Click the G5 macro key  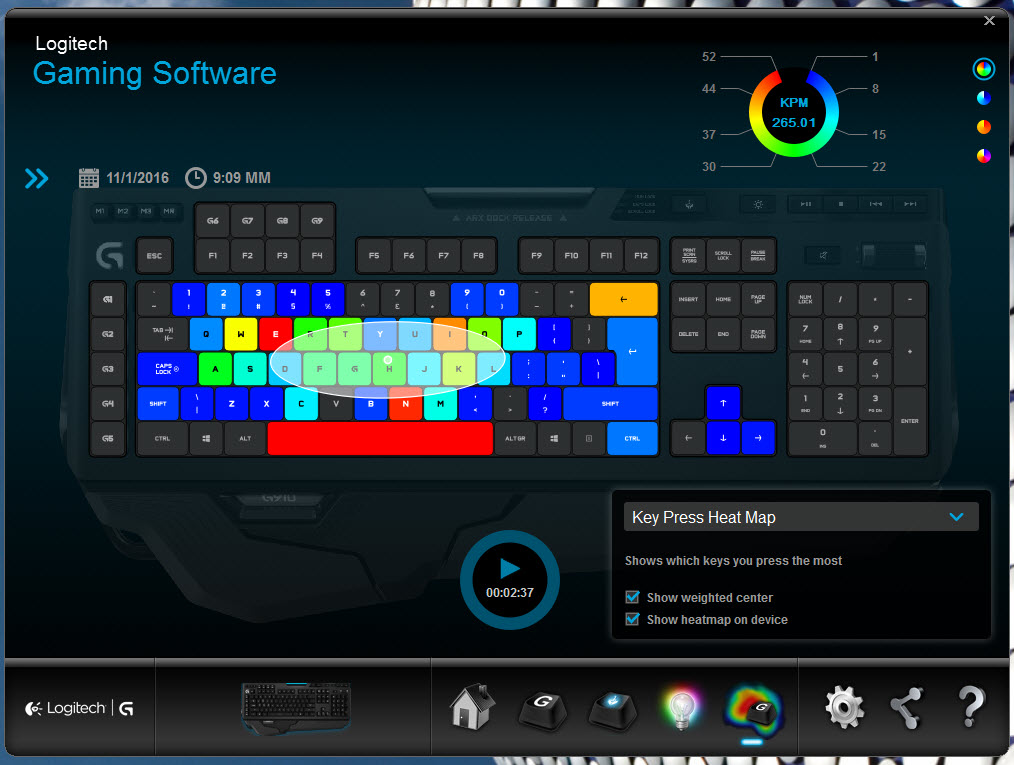click(107, 438)
